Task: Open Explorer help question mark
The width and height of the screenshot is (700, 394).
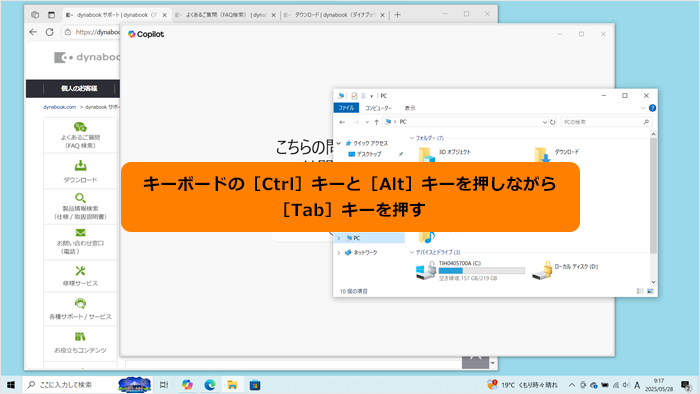Action: pyautogui.click(x=652, y=108)
